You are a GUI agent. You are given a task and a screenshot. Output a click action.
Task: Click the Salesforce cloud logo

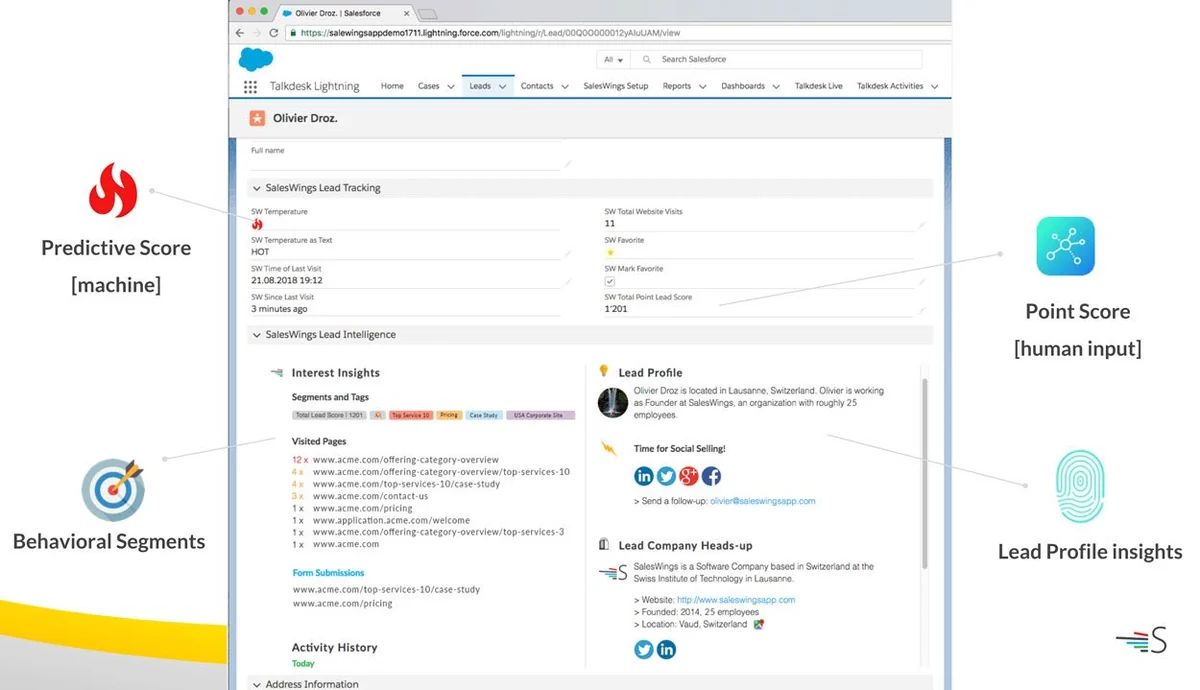coord(256,59)
